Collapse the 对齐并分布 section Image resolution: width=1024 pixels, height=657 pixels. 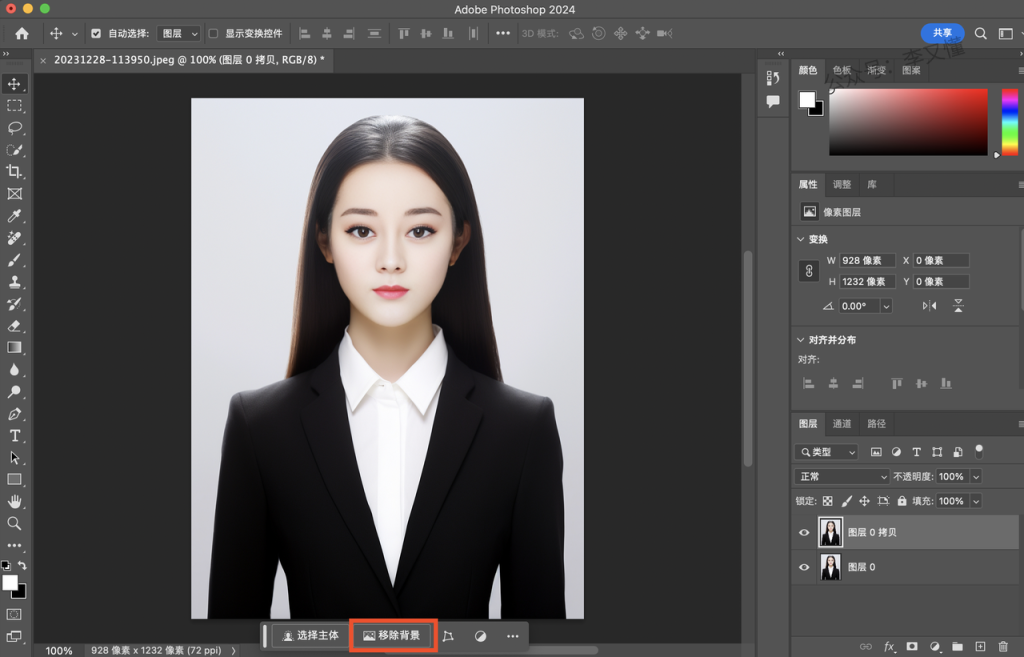801,340
